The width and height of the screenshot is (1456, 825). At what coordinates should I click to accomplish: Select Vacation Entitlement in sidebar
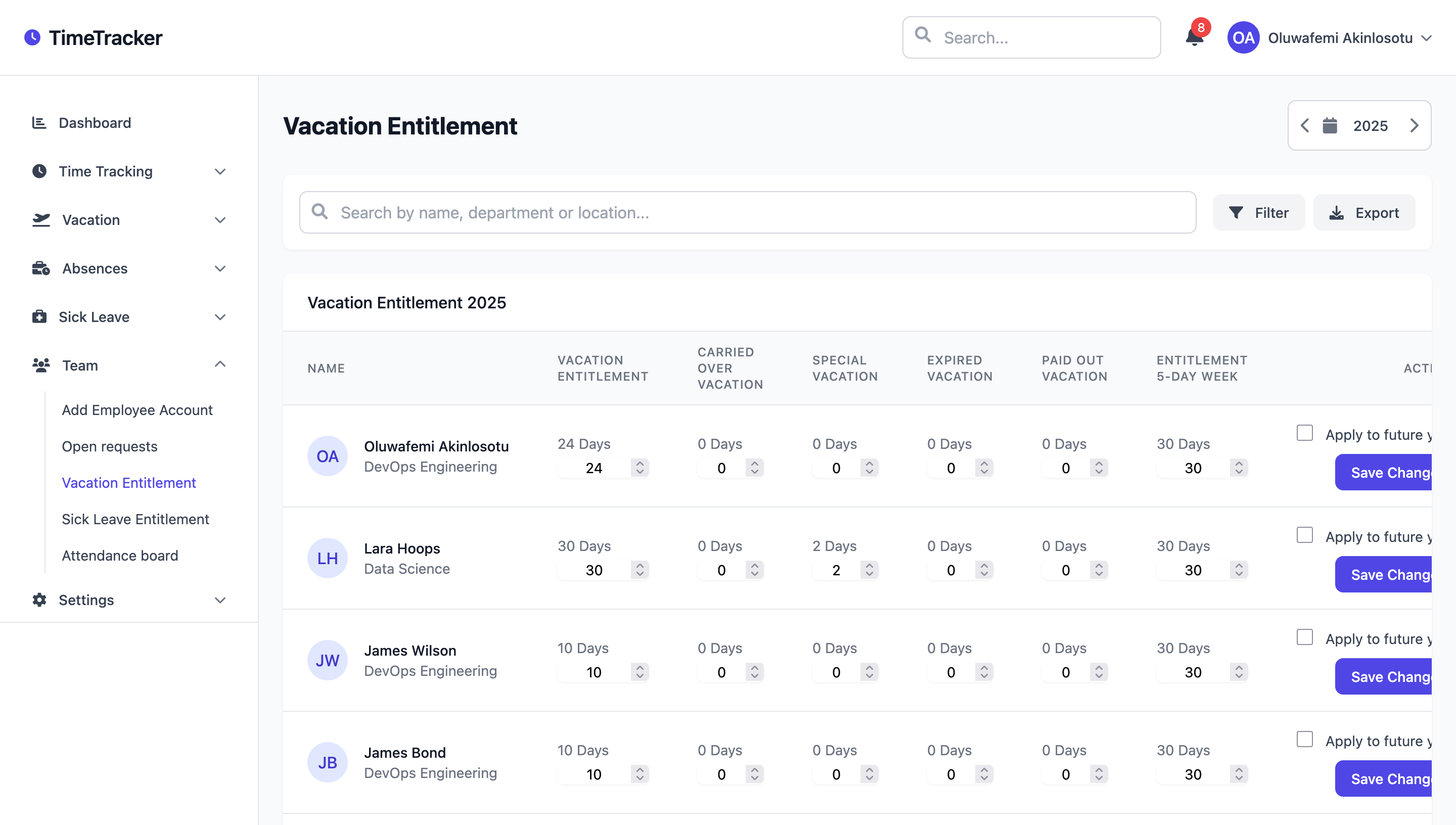(x=128, y=482)
